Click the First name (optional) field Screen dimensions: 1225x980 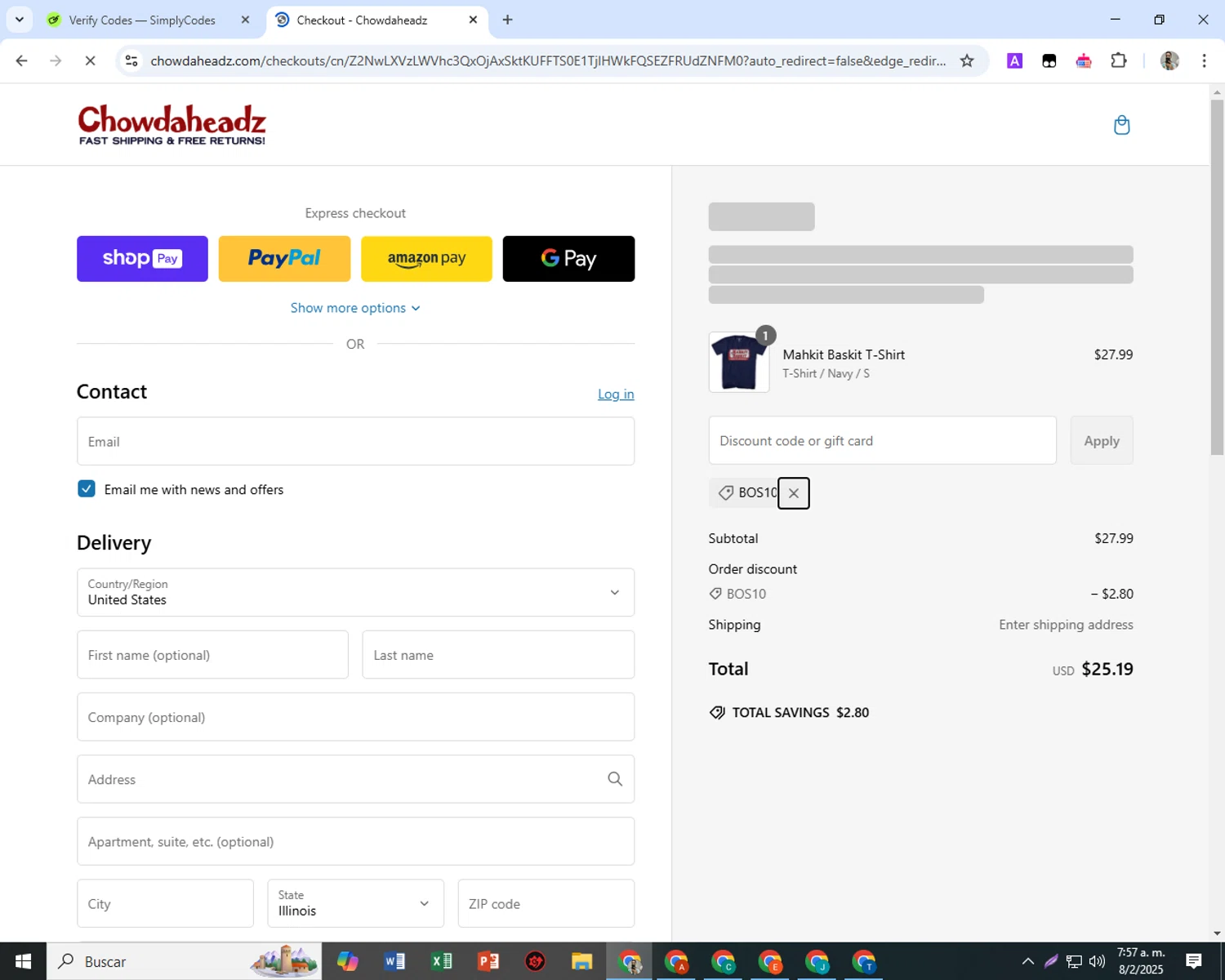click(x=212, y=654)
